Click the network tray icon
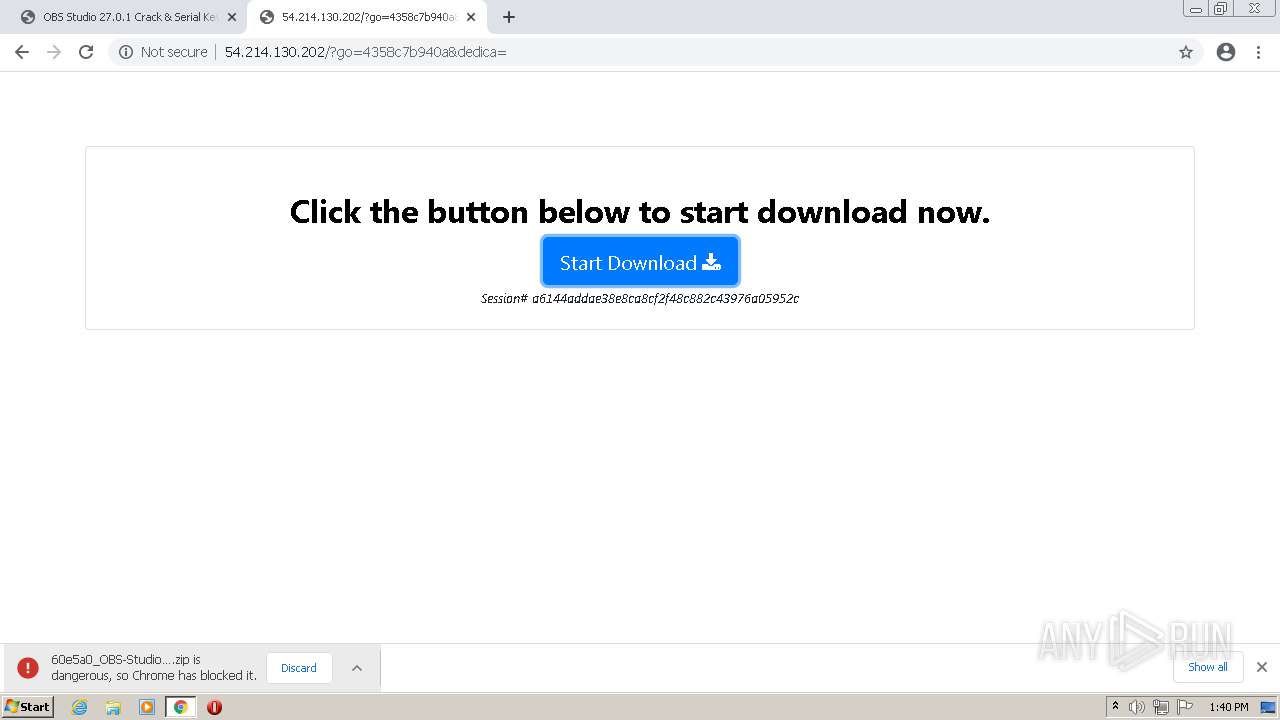The height and width of the screenshot is (720, 1280). (x=1161, y=707)
